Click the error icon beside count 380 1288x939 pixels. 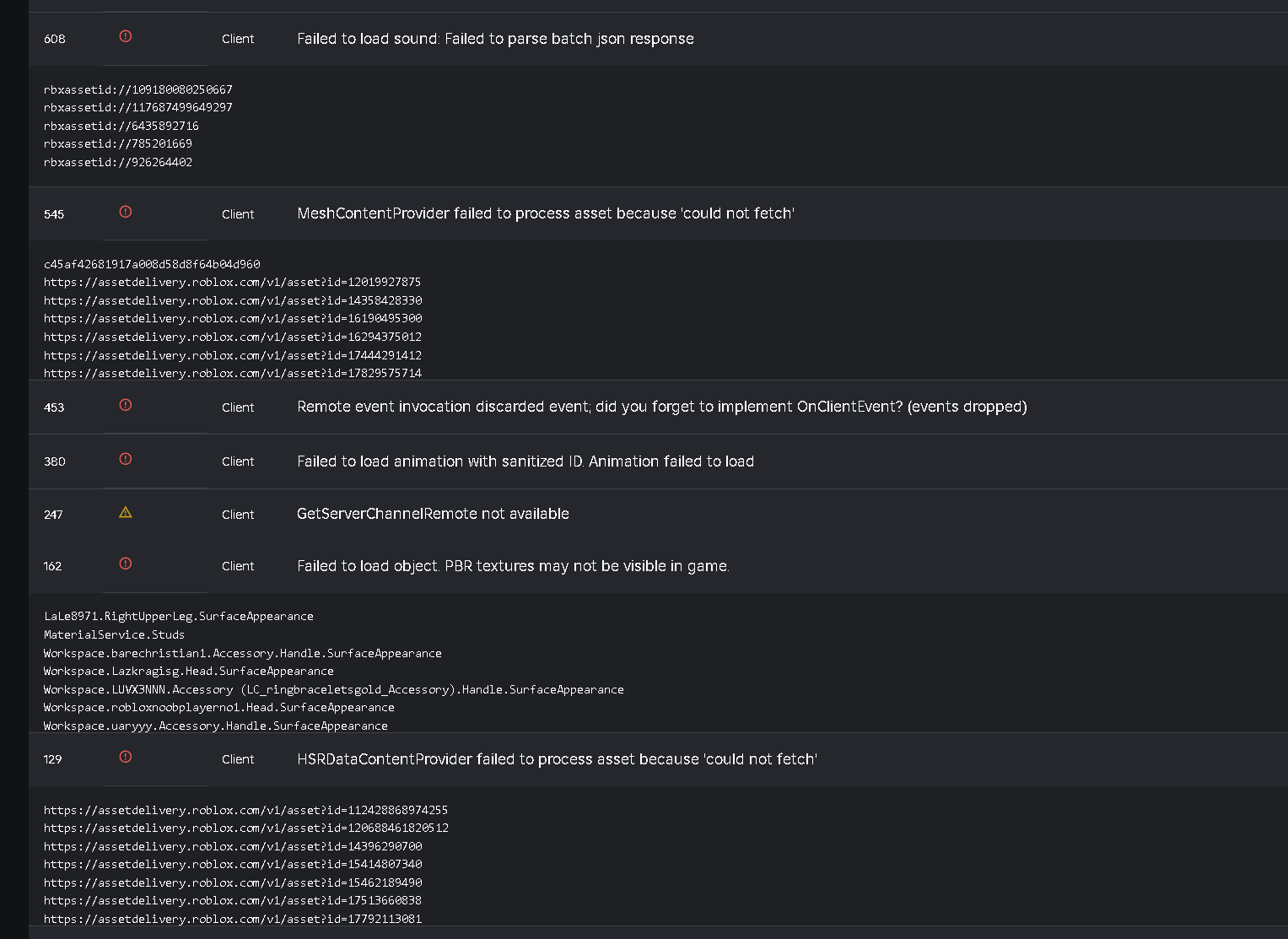point(126,459)
